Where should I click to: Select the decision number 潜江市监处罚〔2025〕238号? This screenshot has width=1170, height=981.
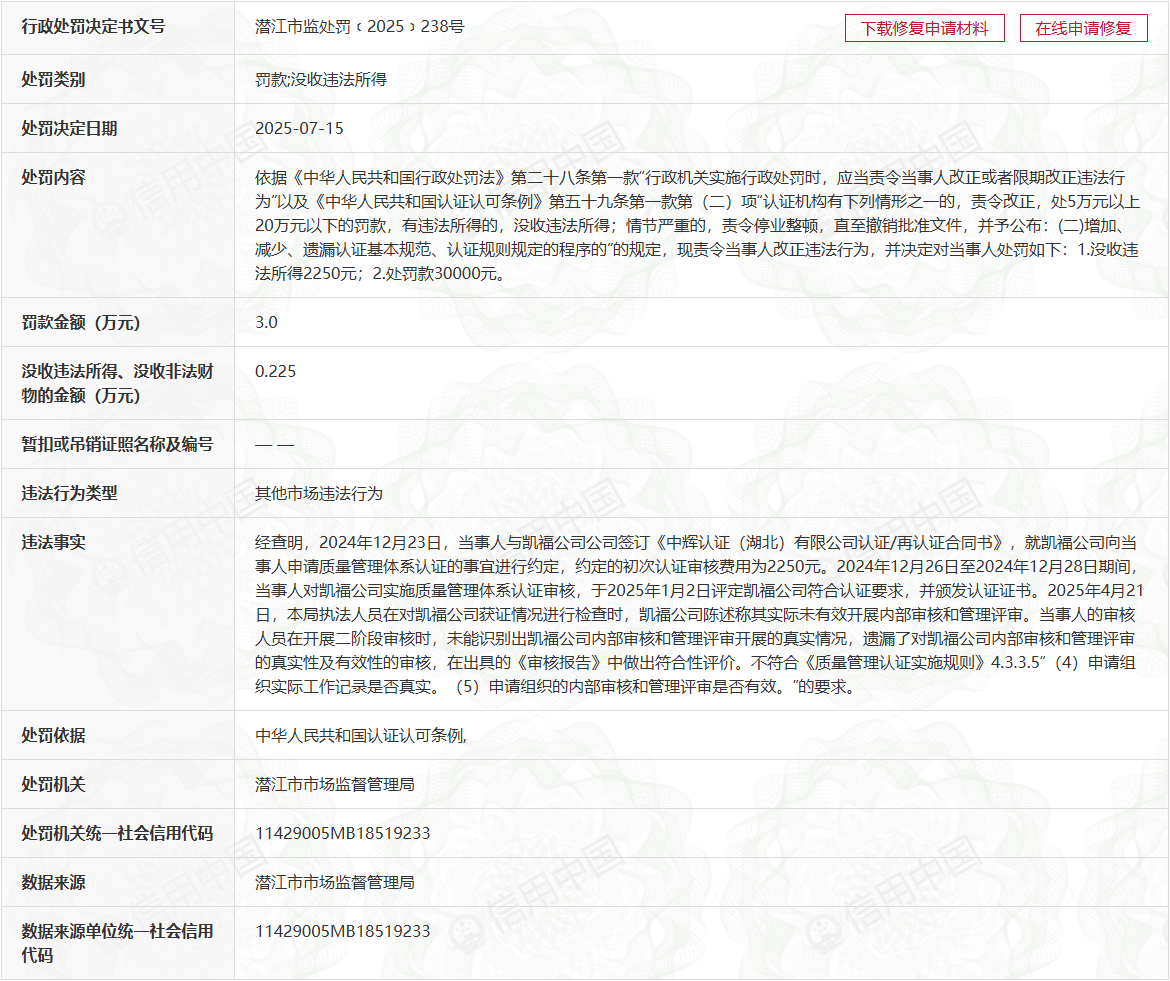pos(359,27)
